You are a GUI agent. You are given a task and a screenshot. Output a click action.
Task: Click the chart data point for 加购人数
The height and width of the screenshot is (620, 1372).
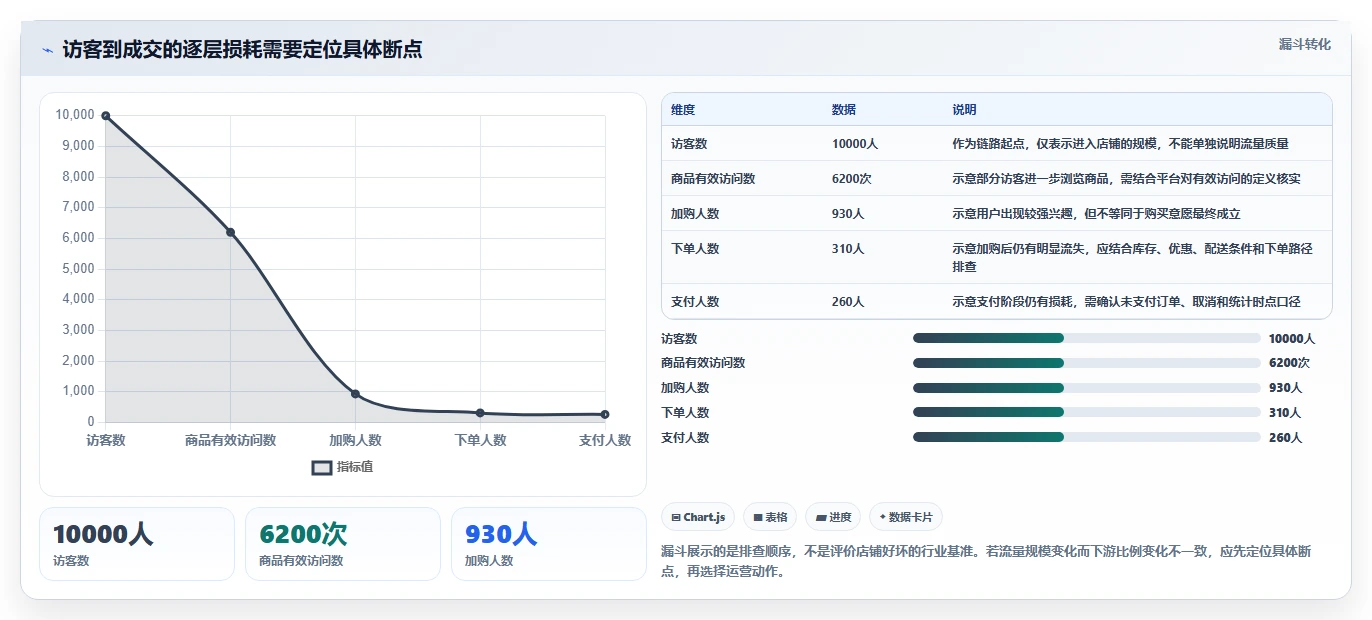point(355,394)
